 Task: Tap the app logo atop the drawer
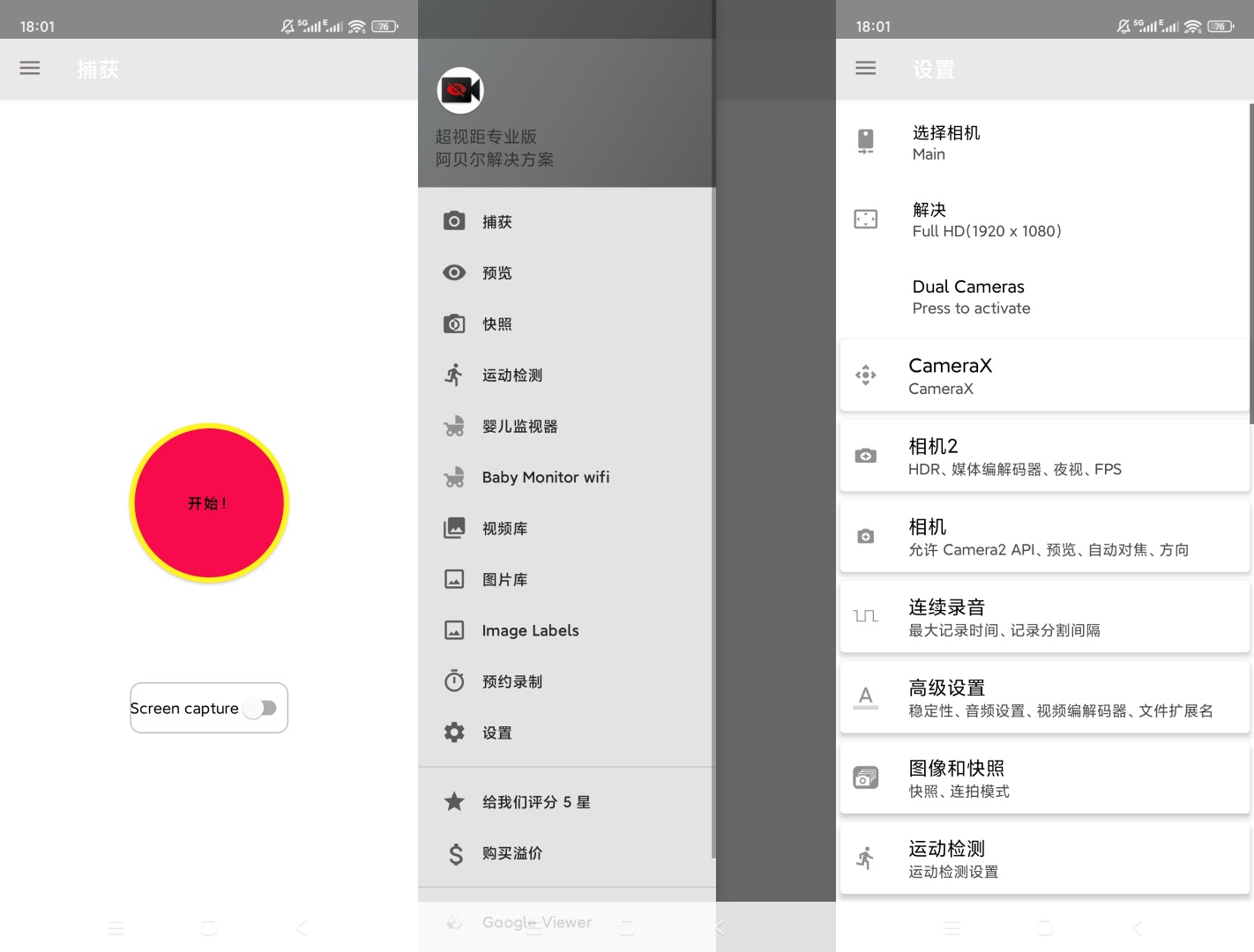coord(459,90)
